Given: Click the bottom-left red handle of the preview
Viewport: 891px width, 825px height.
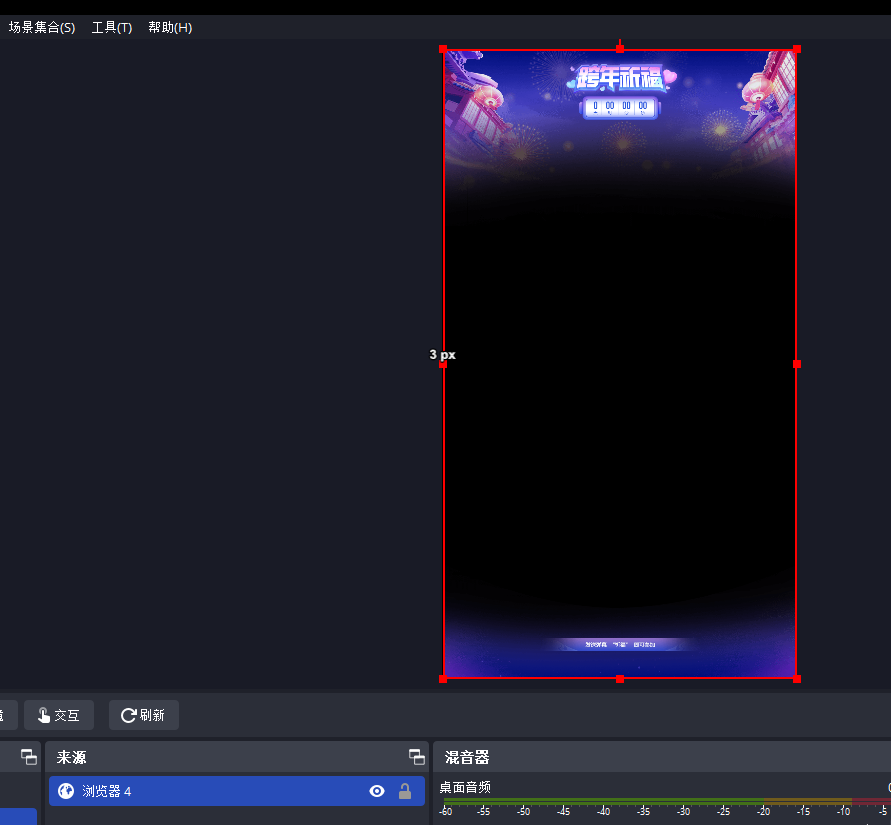Looking at the screenshot, I should point(443,679).
